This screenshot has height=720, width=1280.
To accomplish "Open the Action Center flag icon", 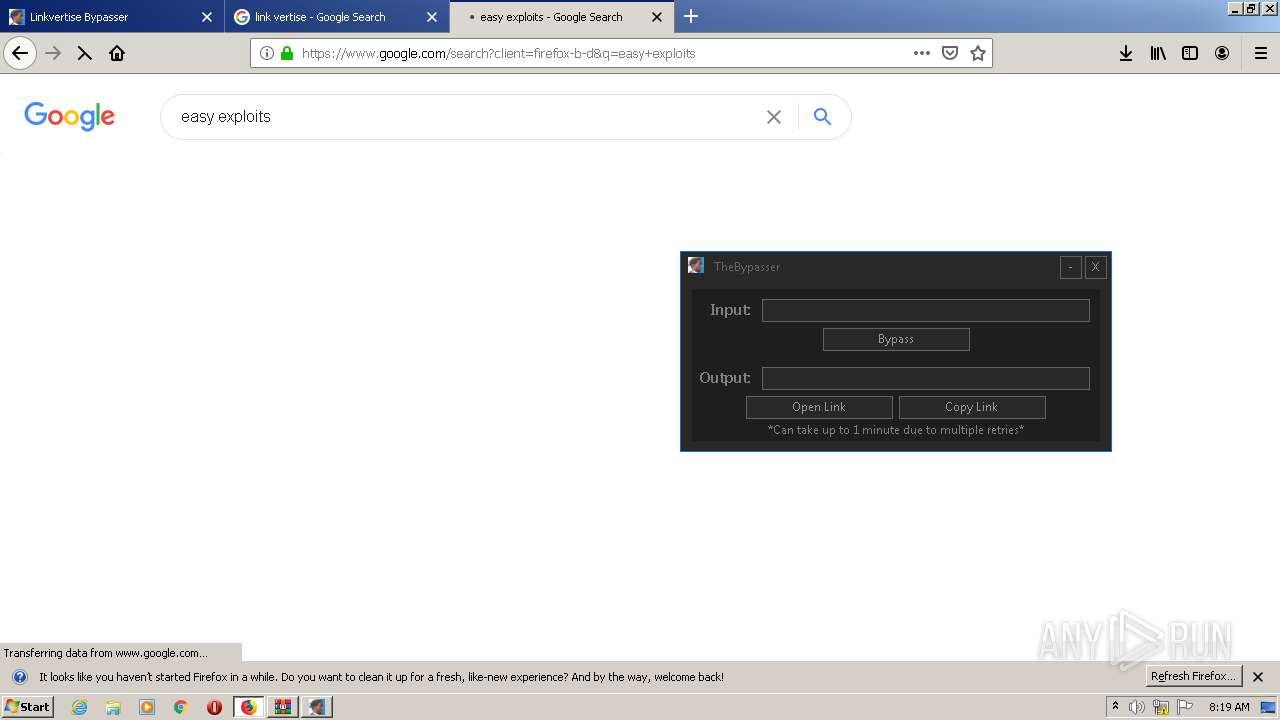I will (1184, 707).
